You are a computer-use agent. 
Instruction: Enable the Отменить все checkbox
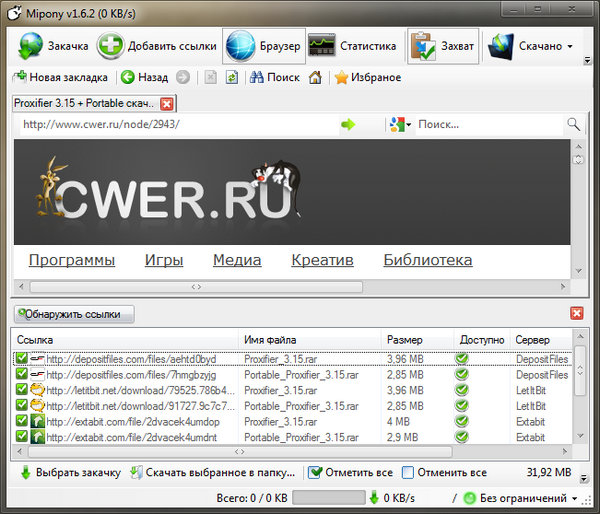[408, 472]
